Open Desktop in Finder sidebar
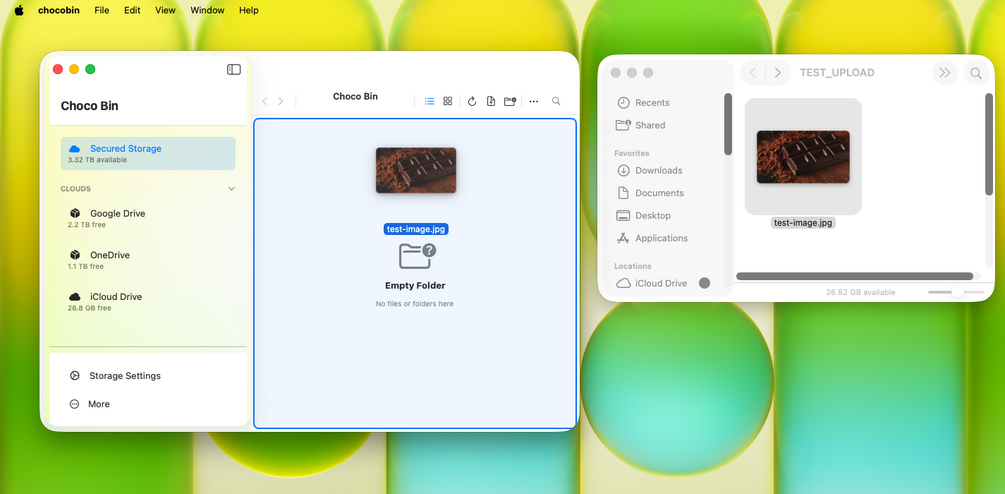Image resolution: width=1005 pixels, height=494 pixels. point(644,215)
